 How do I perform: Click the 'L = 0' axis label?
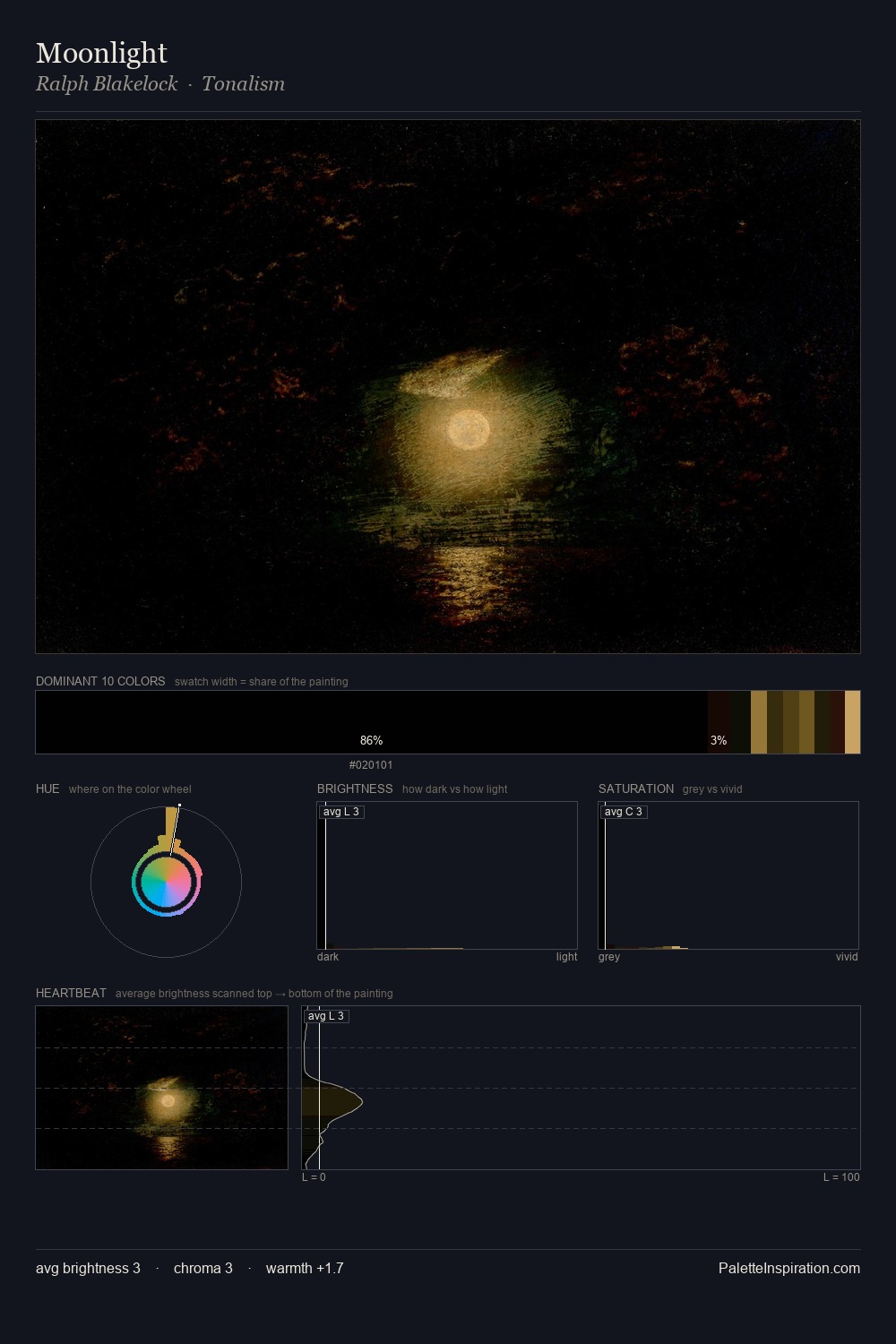click(314, 1177)
